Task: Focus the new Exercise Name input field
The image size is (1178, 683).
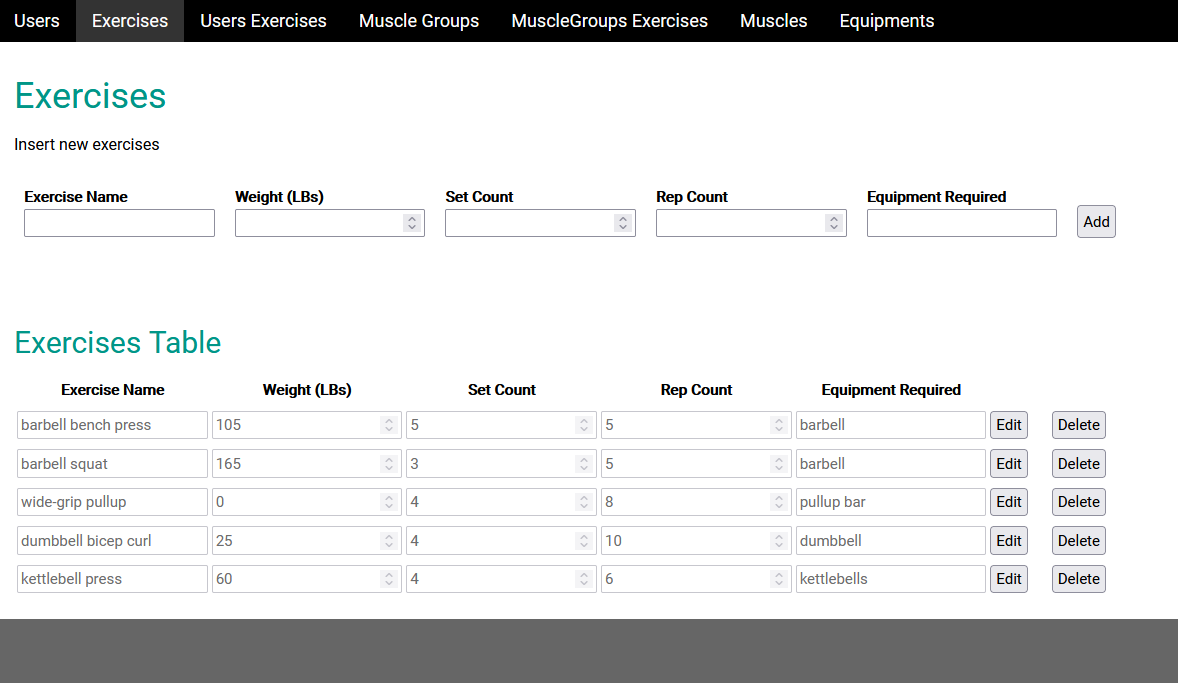Action: click(119, 223)
